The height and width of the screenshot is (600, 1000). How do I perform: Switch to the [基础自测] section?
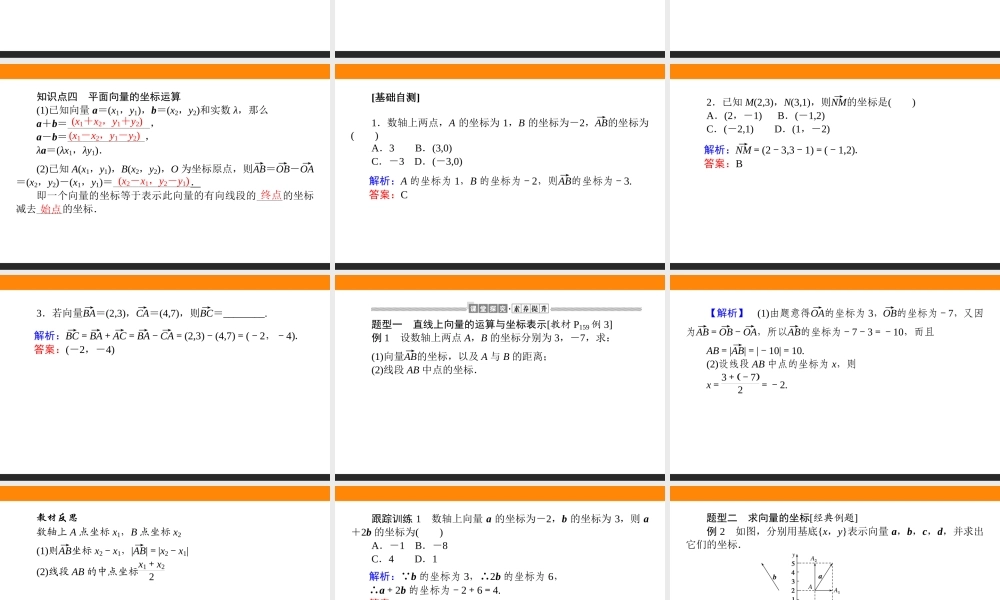[394, 96]
